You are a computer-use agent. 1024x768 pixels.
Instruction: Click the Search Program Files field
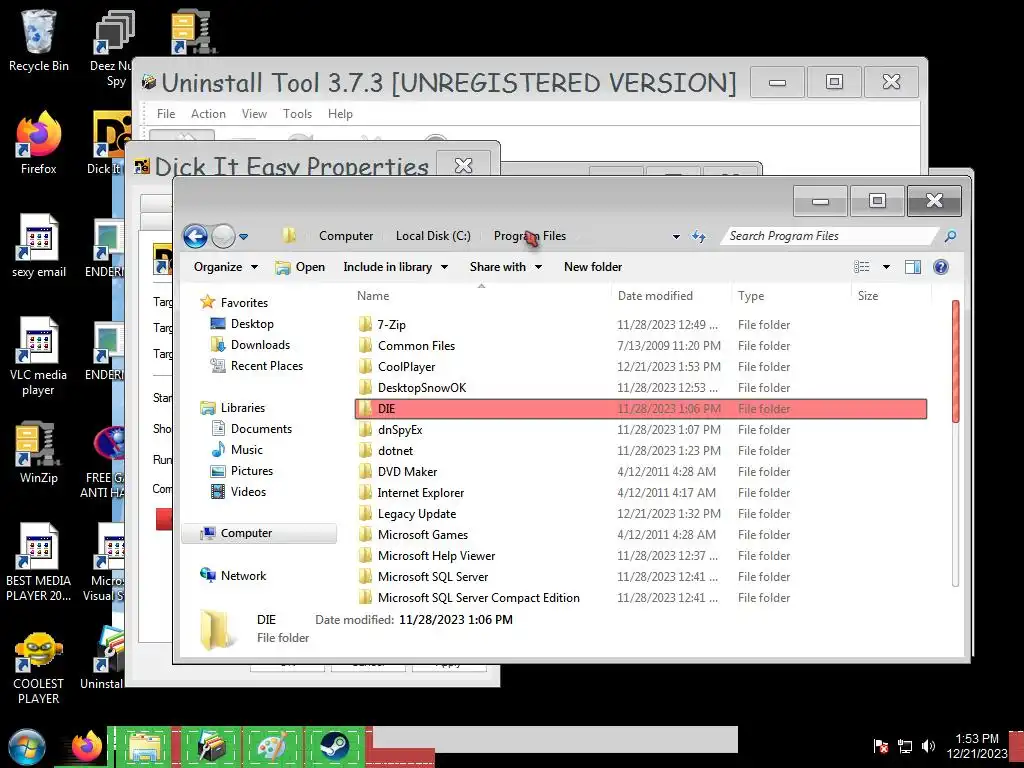coord(829,236)
